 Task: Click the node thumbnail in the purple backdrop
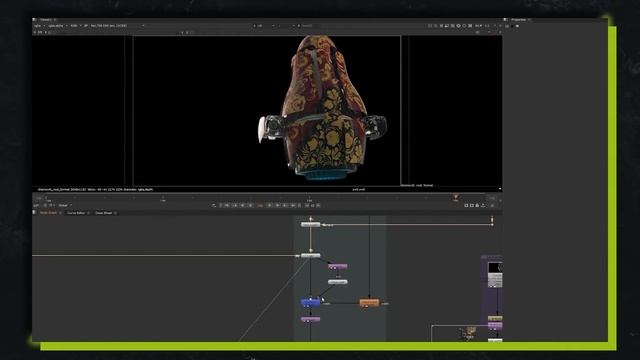pos(495,268)
